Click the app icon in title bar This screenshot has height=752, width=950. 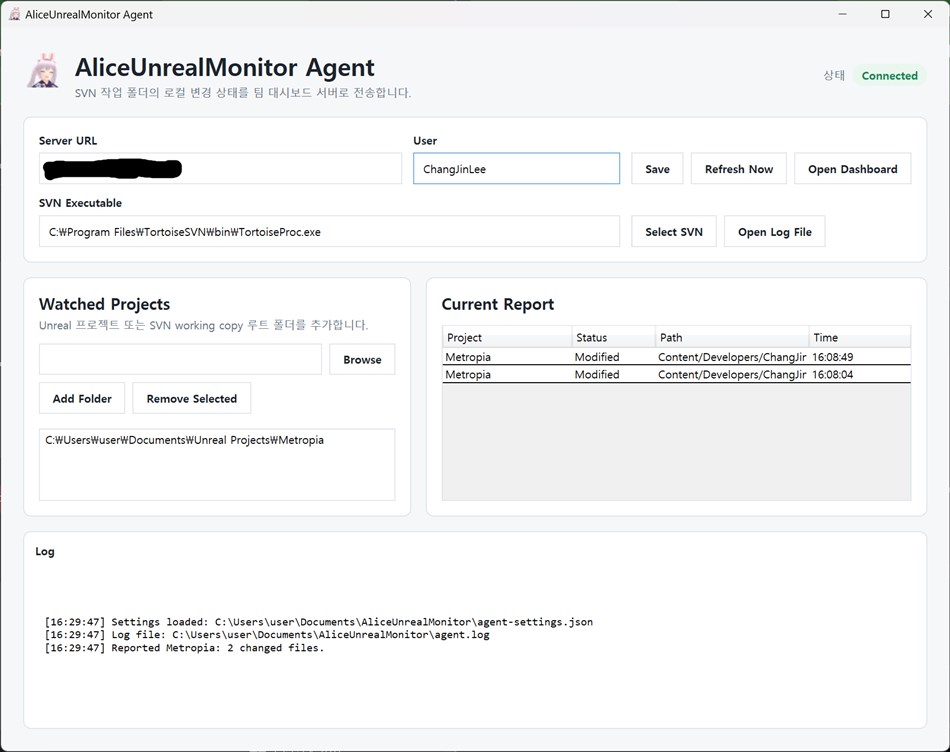click(15, 14)
